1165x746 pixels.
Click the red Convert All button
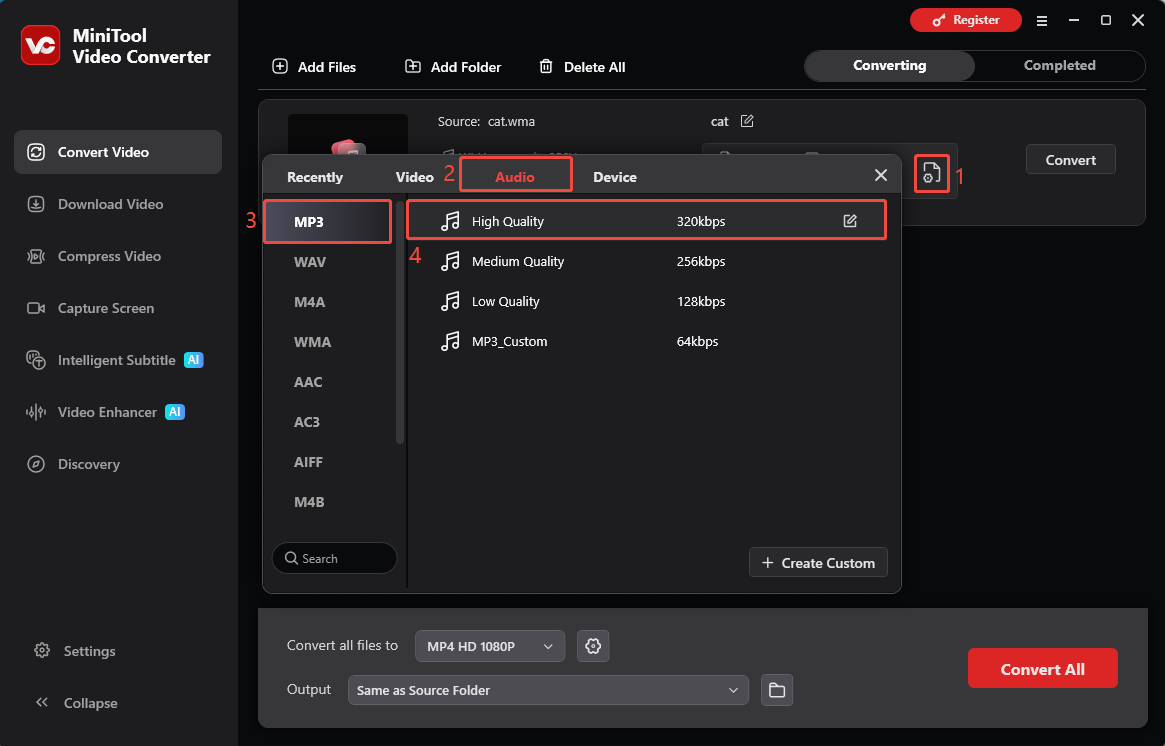point(1042,669)
